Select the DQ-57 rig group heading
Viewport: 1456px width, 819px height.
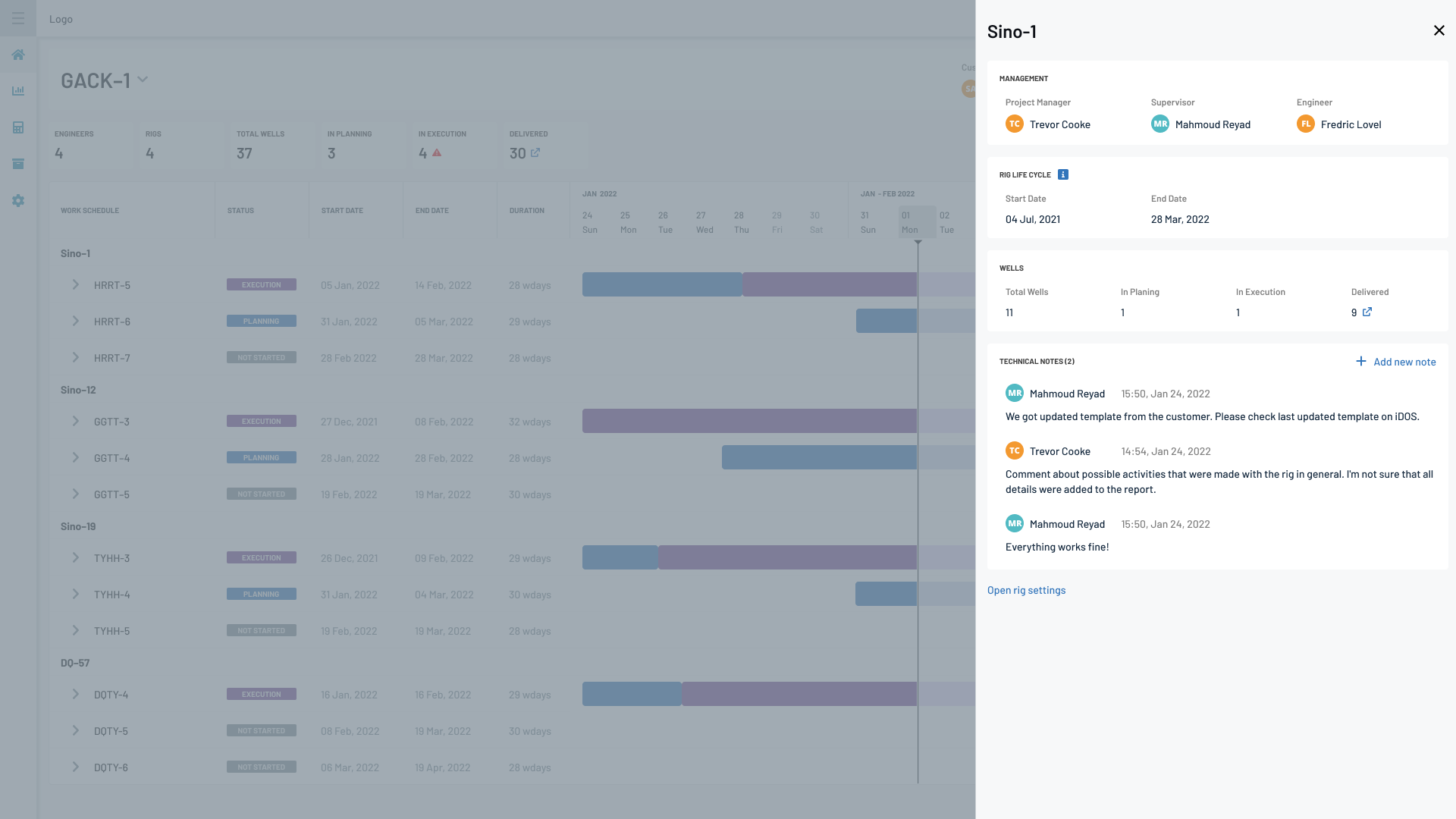[x=75, y=663]
